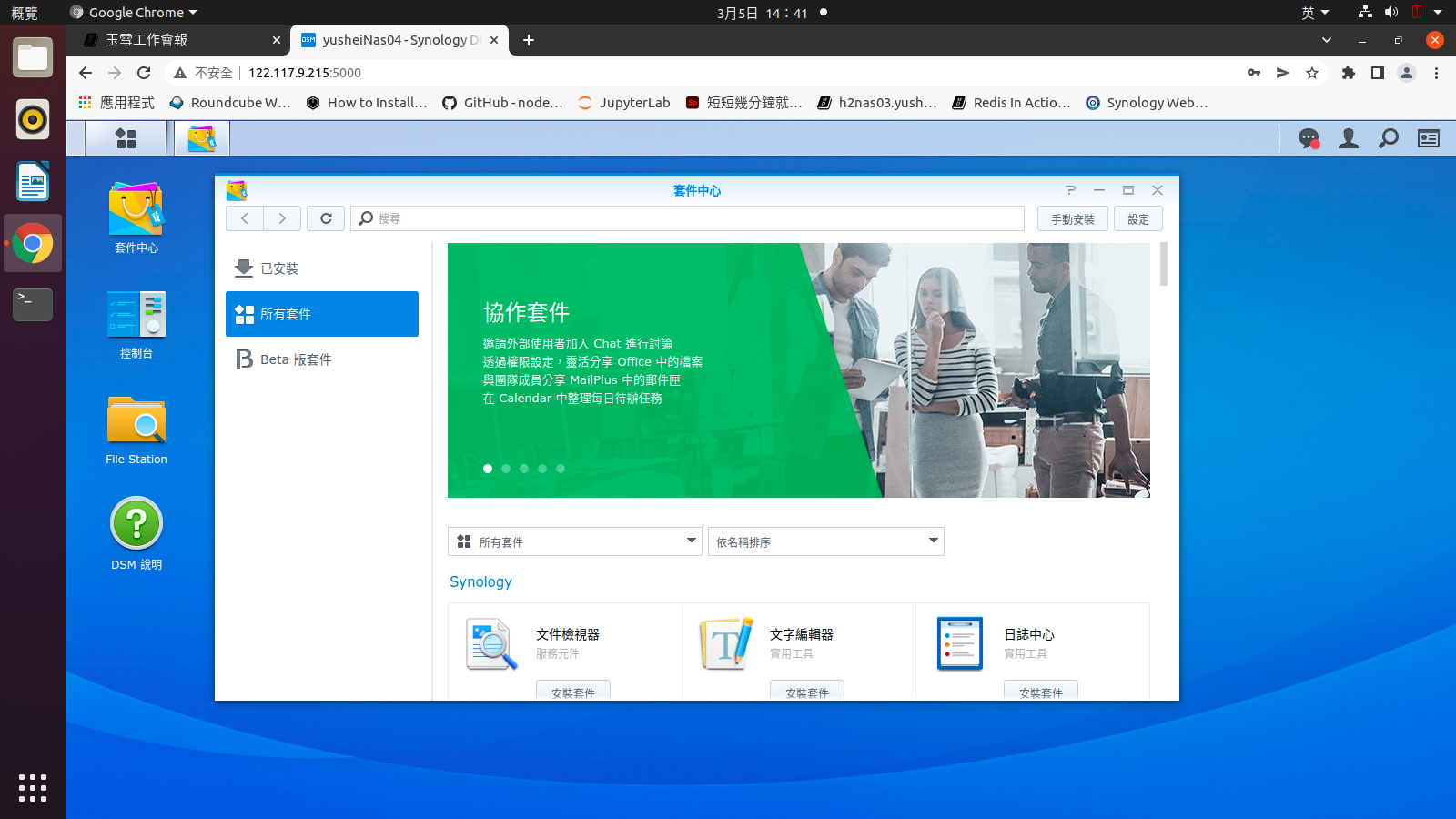Image resolution: width=1456 pixels, height=819 pixels.
Task: Install 文件檢視器 package
Action: pyautogui.click(x=573, y=691)
